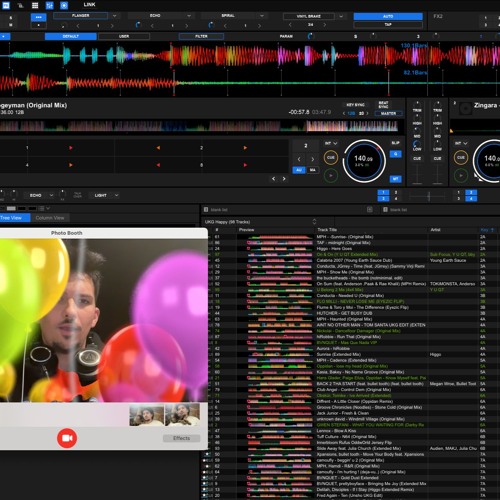Open the ECHO effect dropdown in FX1
Viewport: 500px width, 500px height.
189,16
